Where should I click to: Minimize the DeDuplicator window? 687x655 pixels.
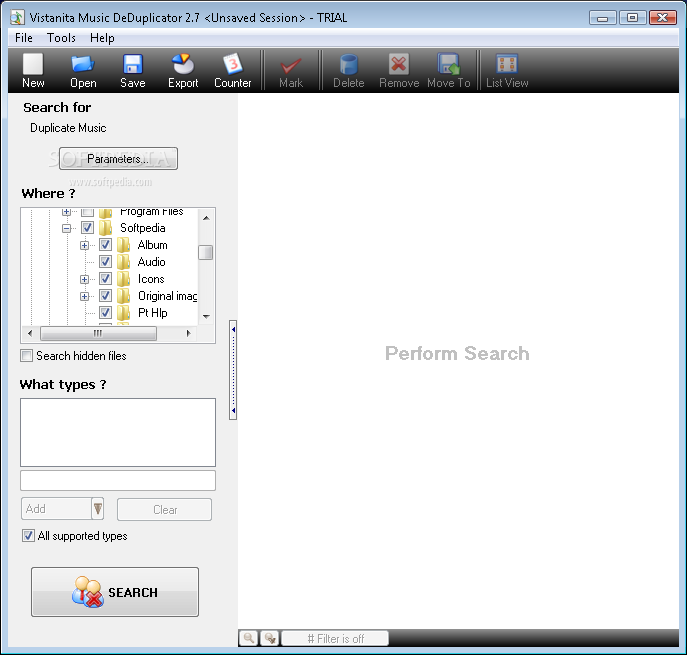pos(603,18)
